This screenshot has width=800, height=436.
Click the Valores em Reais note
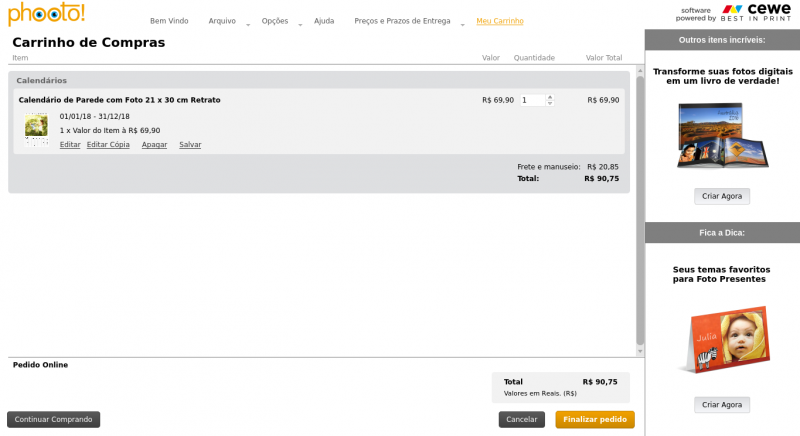tap(540, 394)
